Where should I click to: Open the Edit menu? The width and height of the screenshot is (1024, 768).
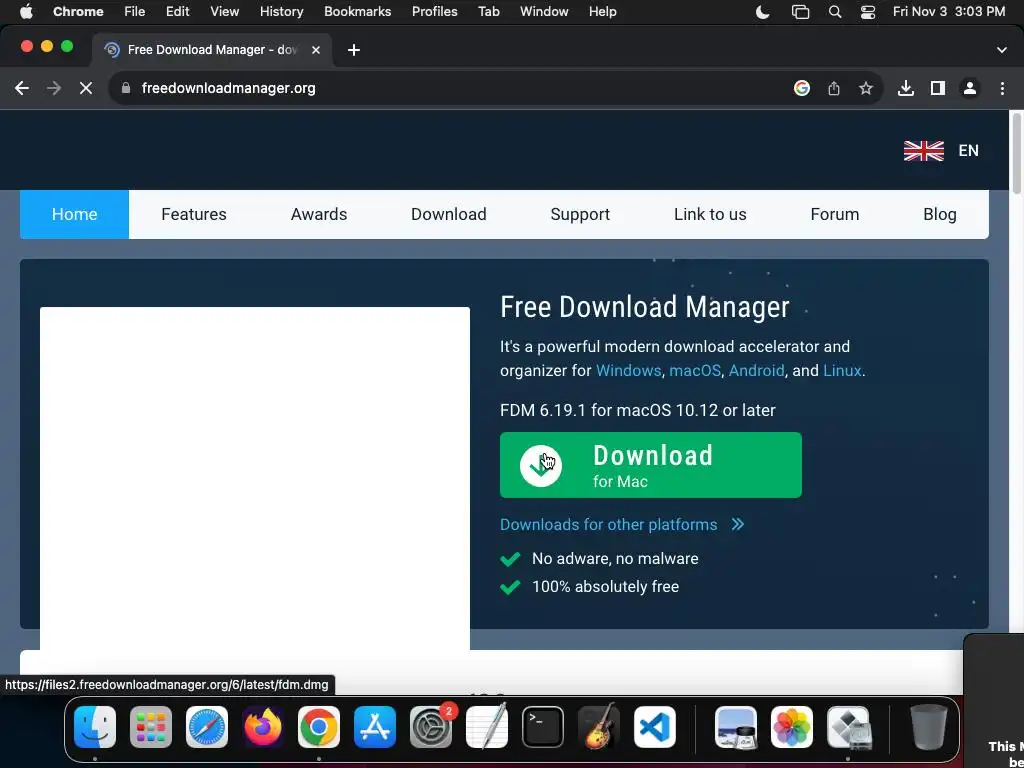pyautogui.click(x=177, y=12)
